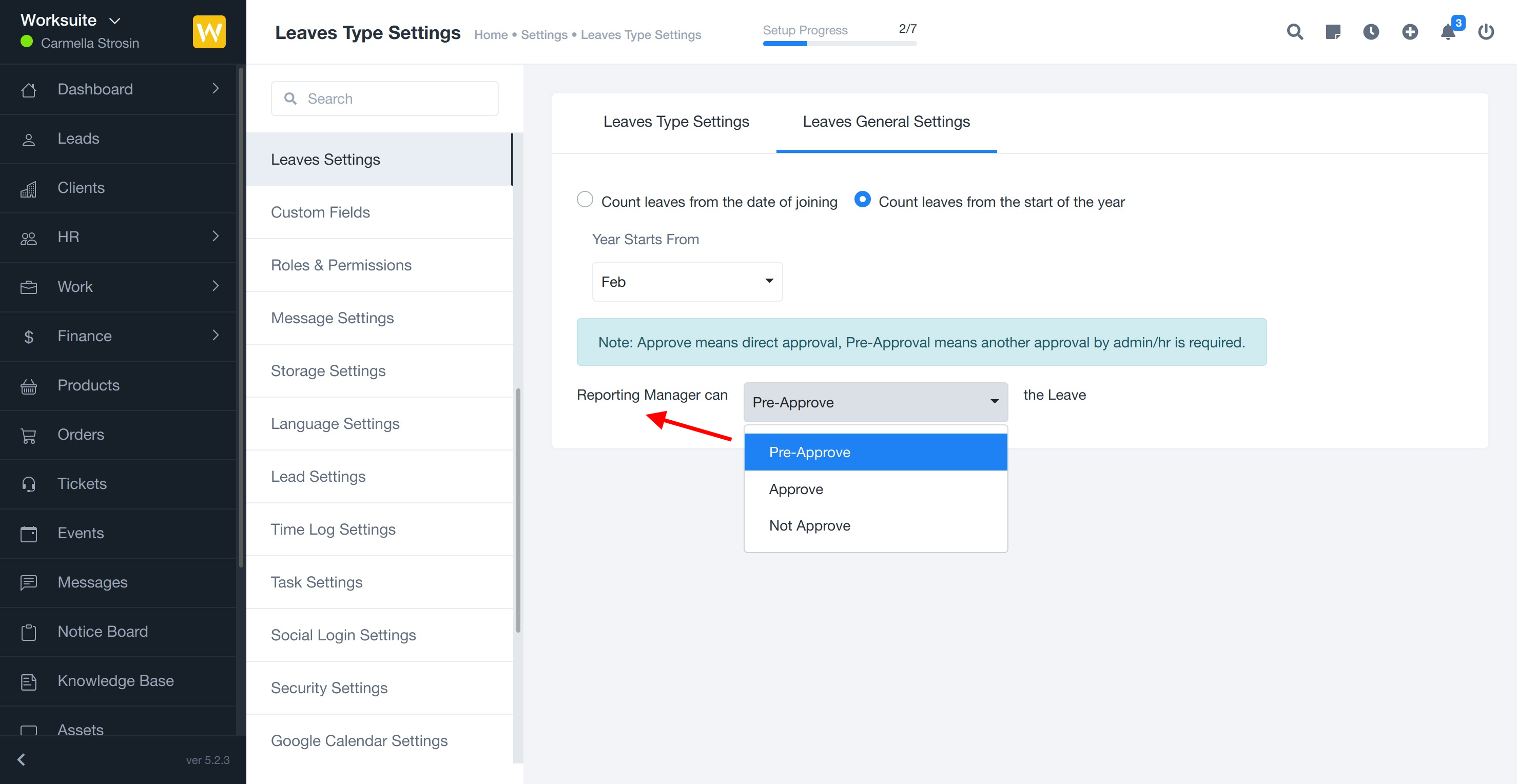Open Roles & Permissions settings menu

(x=341, y=265)
